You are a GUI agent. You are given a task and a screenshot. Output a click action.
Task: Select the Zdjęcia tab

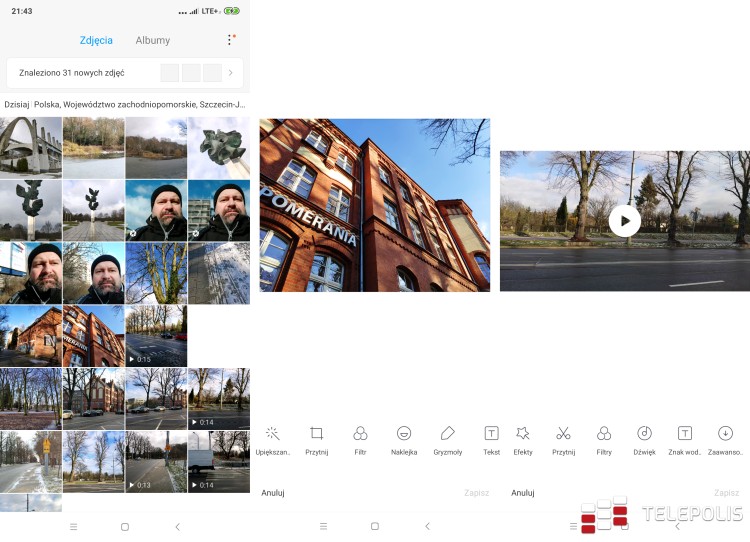point(96,41)
